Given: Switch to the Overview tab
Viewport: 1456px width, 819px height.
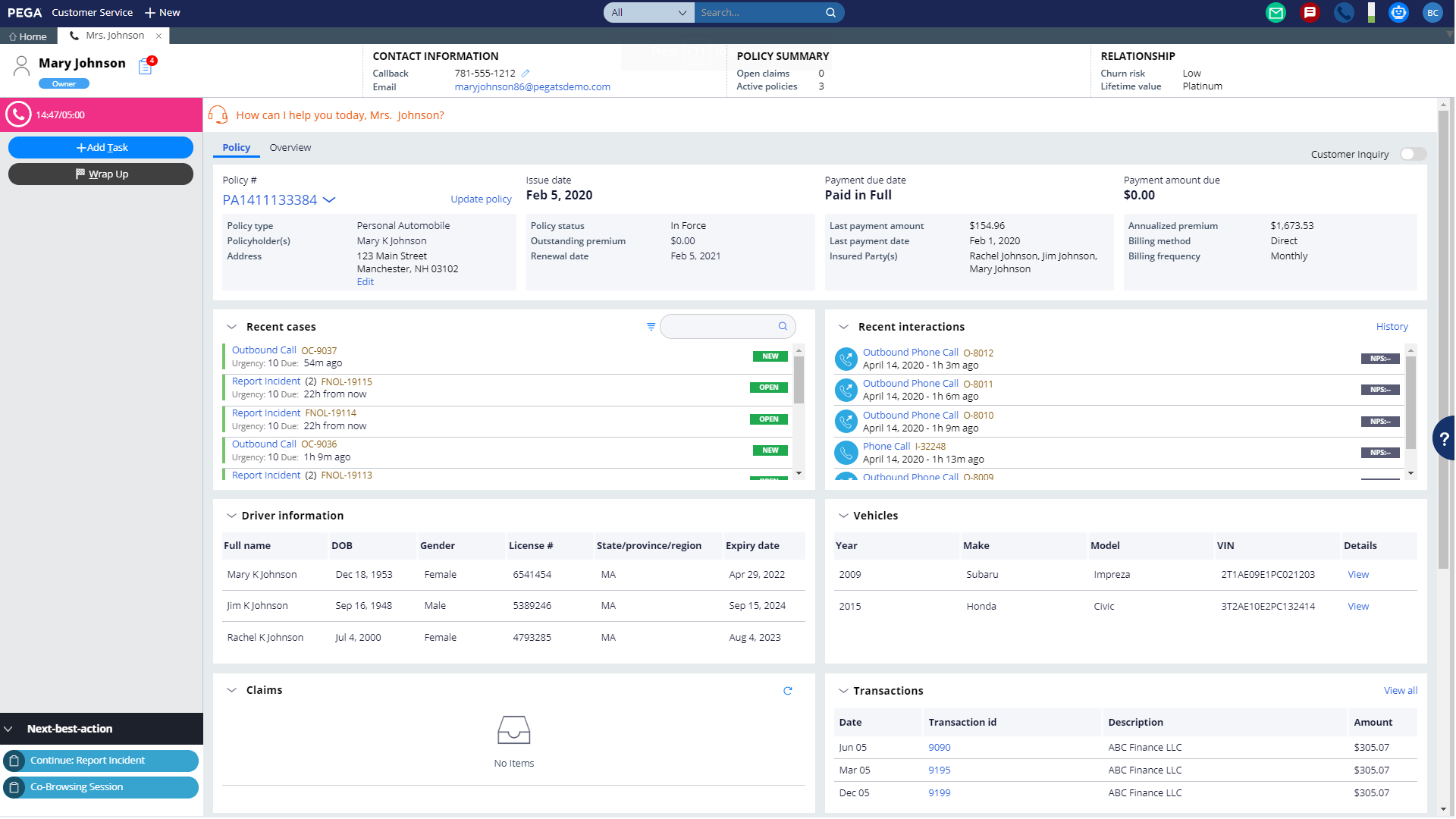Looking at the screenshot, I should pos(290,148).
